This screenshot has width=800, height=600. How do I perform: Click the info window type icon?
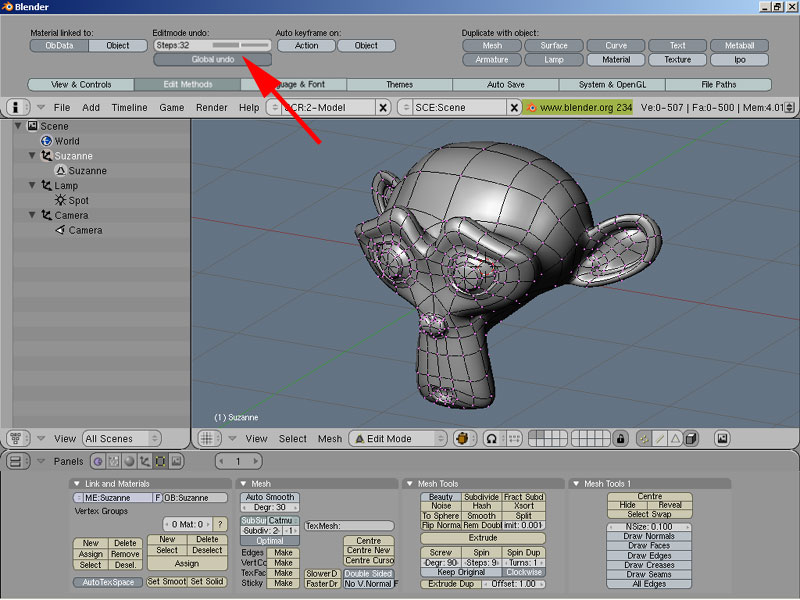pyautogui.click(x=15, y=108)
